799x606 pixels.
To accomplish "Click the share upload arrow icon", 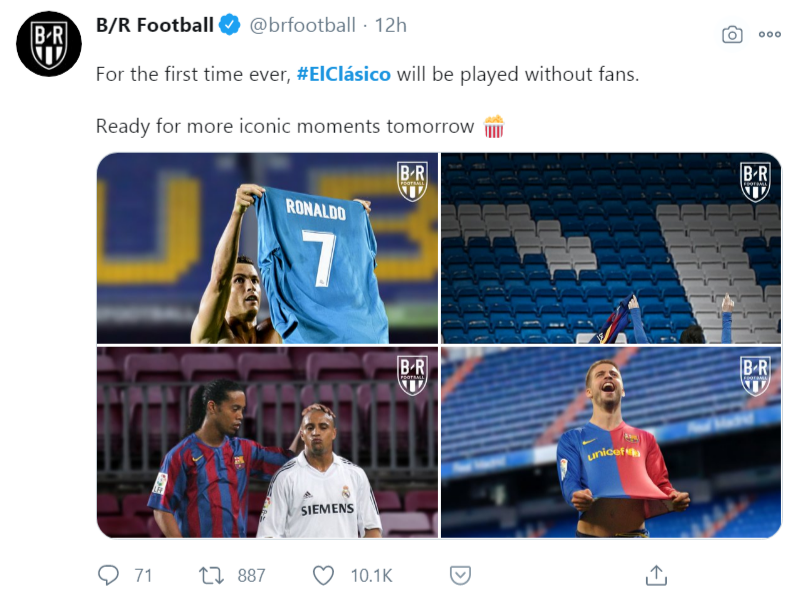I will [x=656, y=575].
